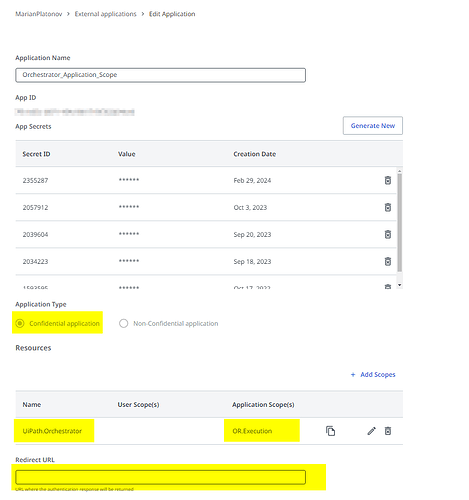Select the Non-Confidential application radio button
This screenshot has height=500, width=469.
[x=124, y=323]
